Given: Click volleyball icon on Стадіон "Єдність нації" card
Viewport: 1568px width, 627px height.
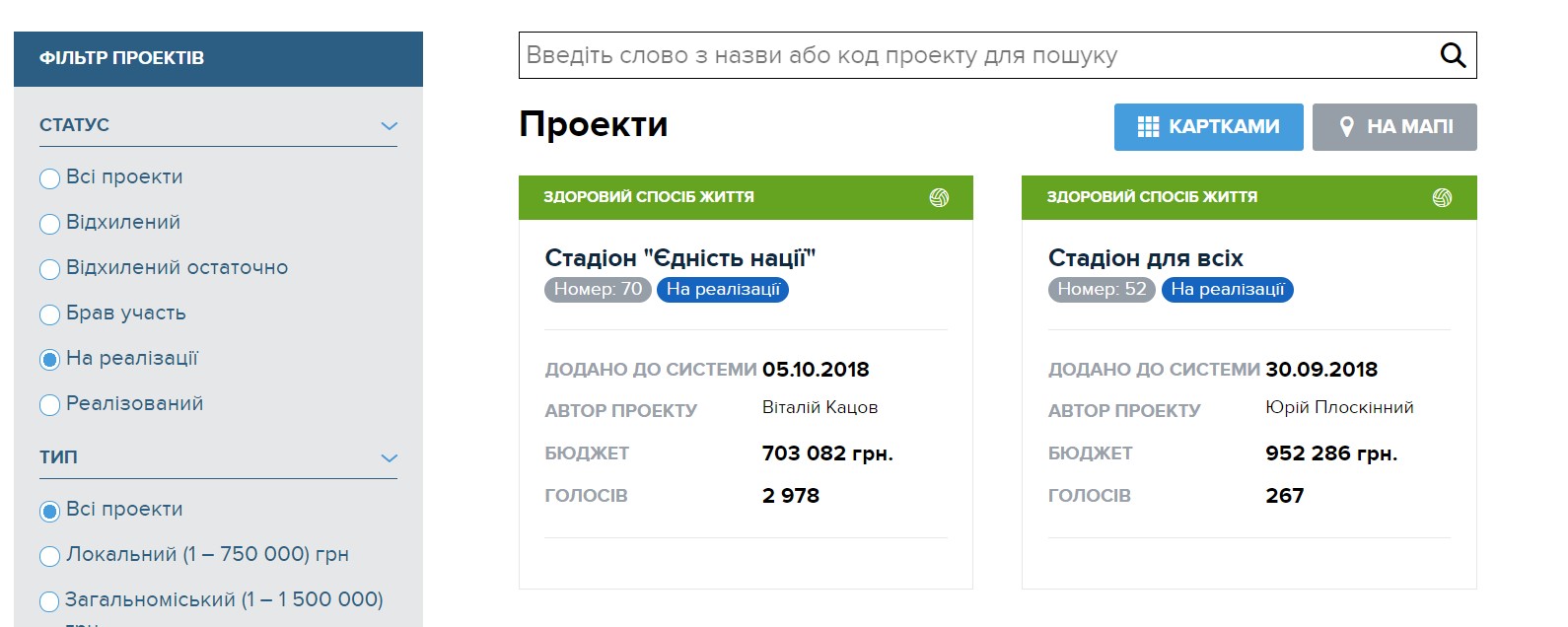Looking at the screenshot, I should [939, 197].
